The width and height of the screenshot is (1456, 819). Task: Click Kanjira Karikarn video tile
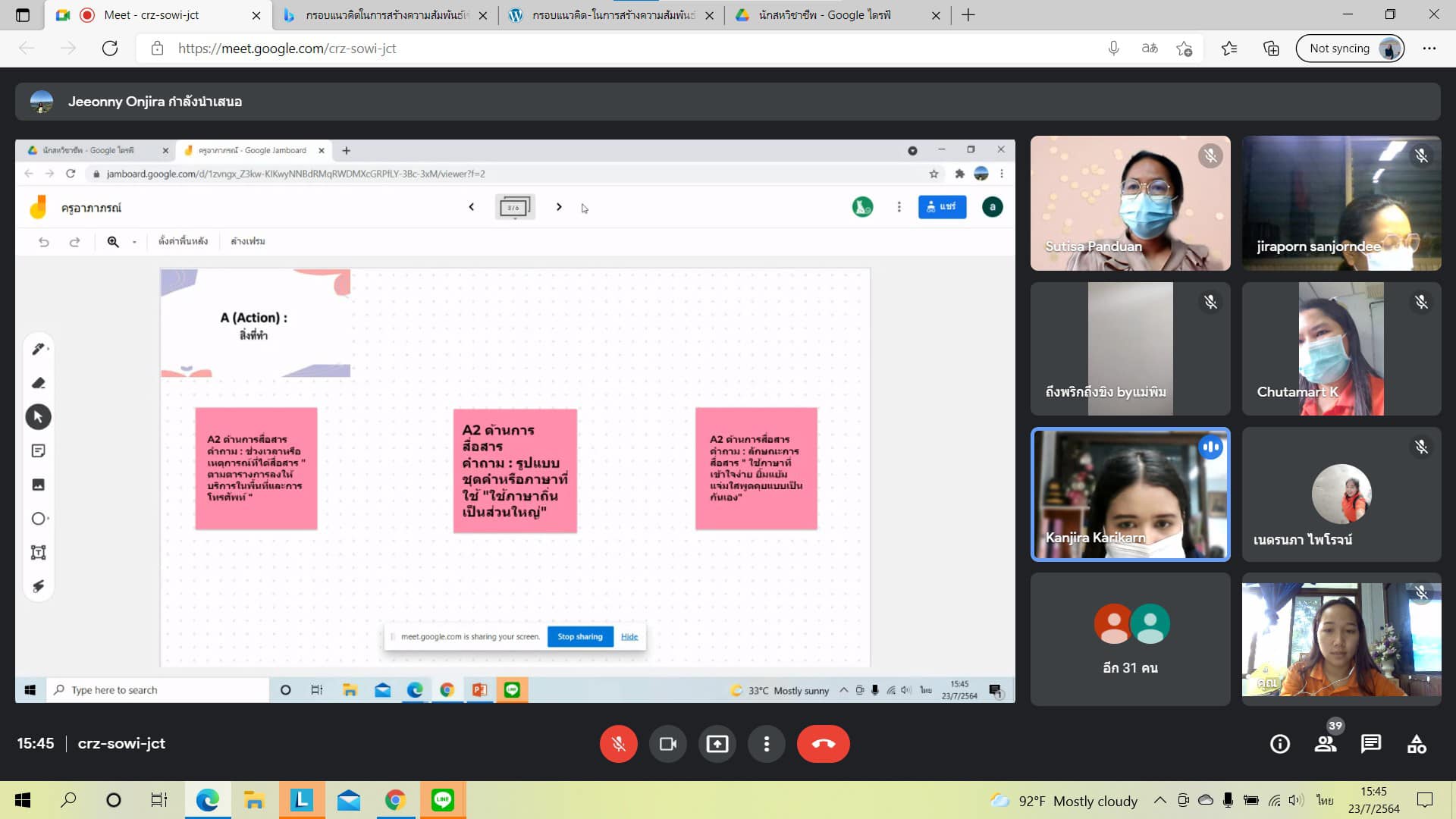pyautogui.click(x=1130, y=494)
